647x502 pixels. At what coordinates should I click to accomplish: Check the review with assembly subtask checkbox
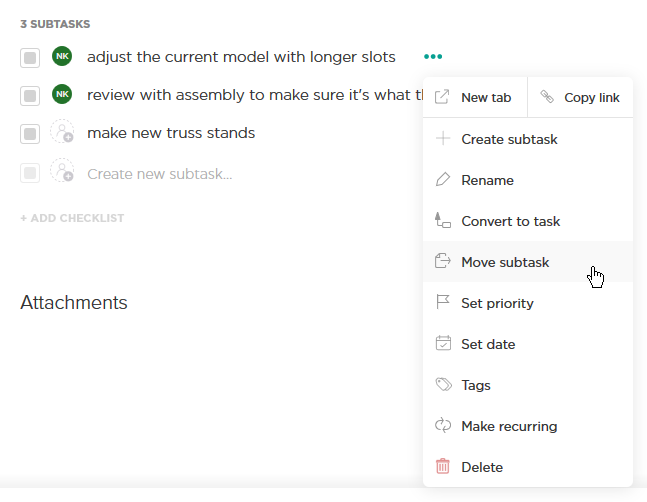(30, 96)
